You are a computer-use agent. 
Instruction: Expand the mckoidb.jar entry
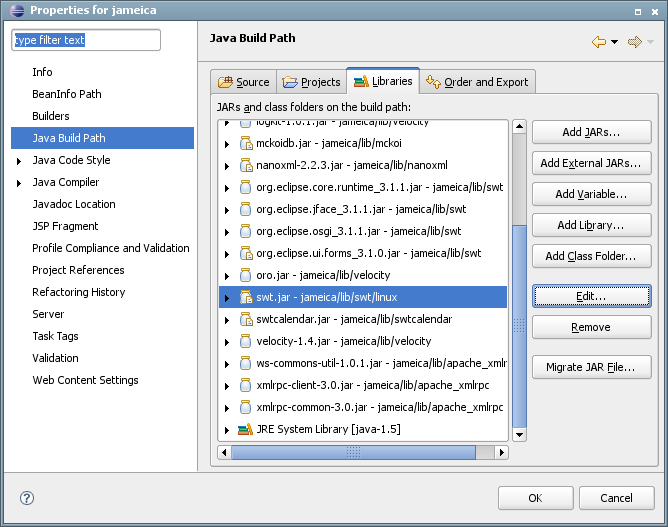click(x=227, y=144)
